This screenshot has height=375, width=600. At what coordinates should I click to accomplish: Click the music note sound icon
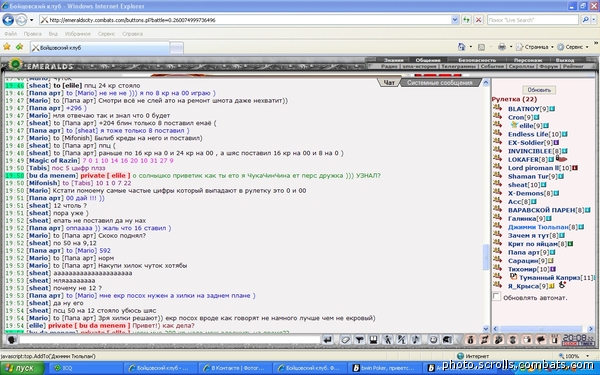[x=416, y=340]
